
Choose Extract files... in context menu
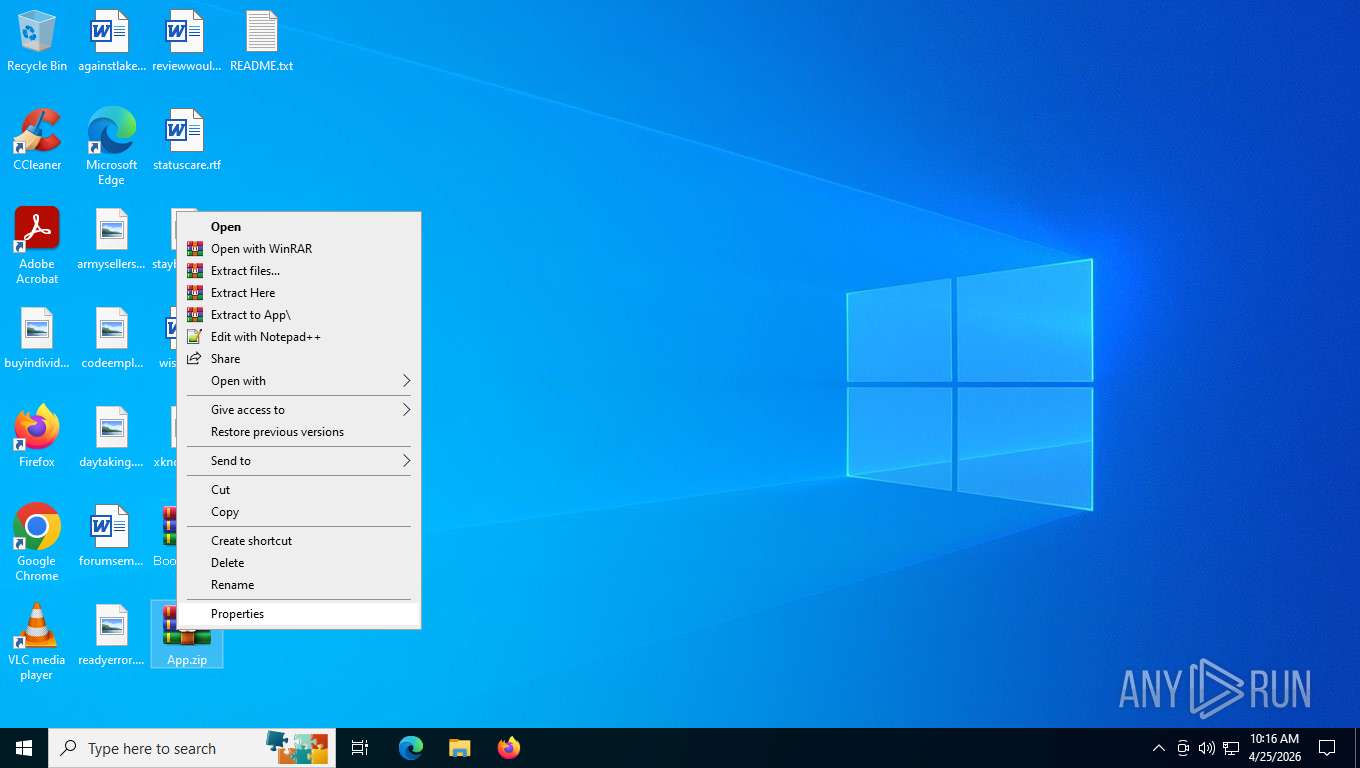(299, 271)
